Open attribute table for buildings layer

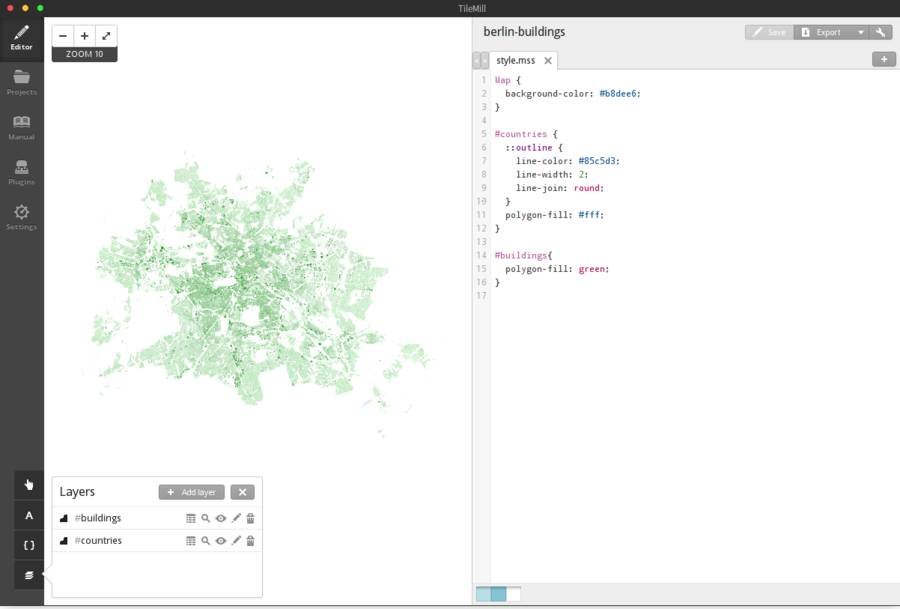(190, 518)
